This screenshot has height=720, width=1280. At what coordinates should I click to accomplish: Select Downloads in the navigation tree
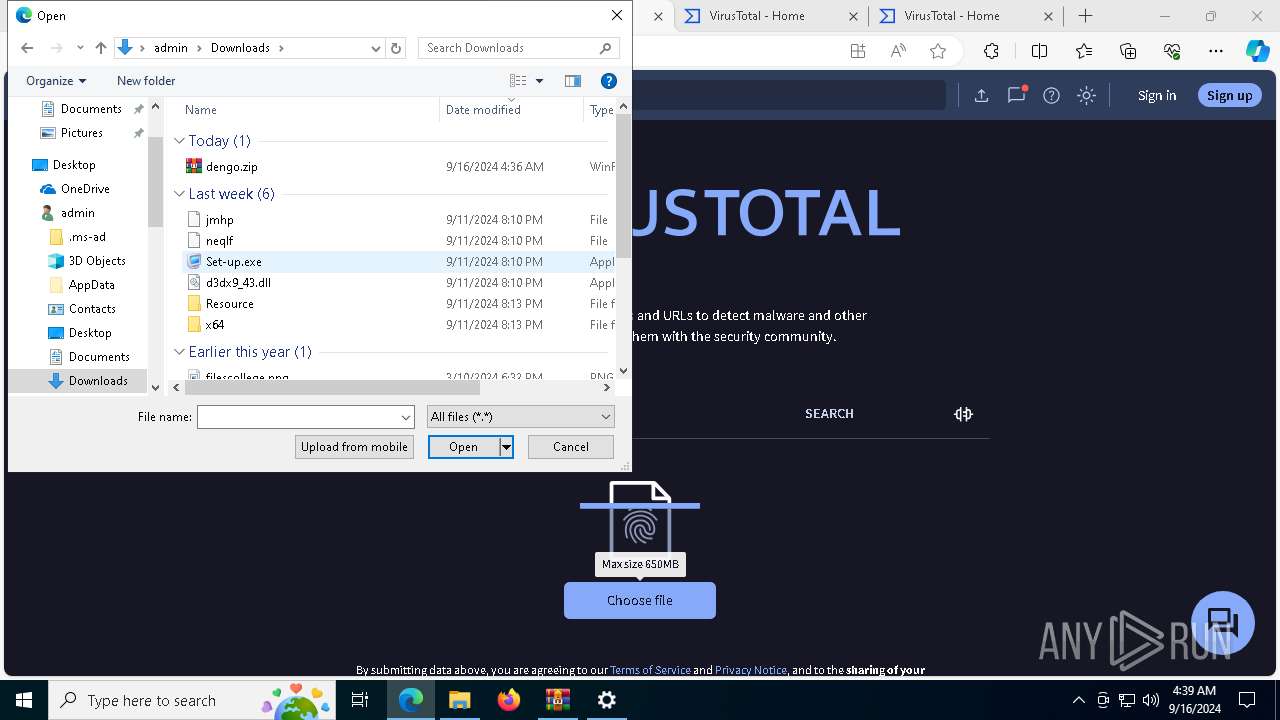98,381
